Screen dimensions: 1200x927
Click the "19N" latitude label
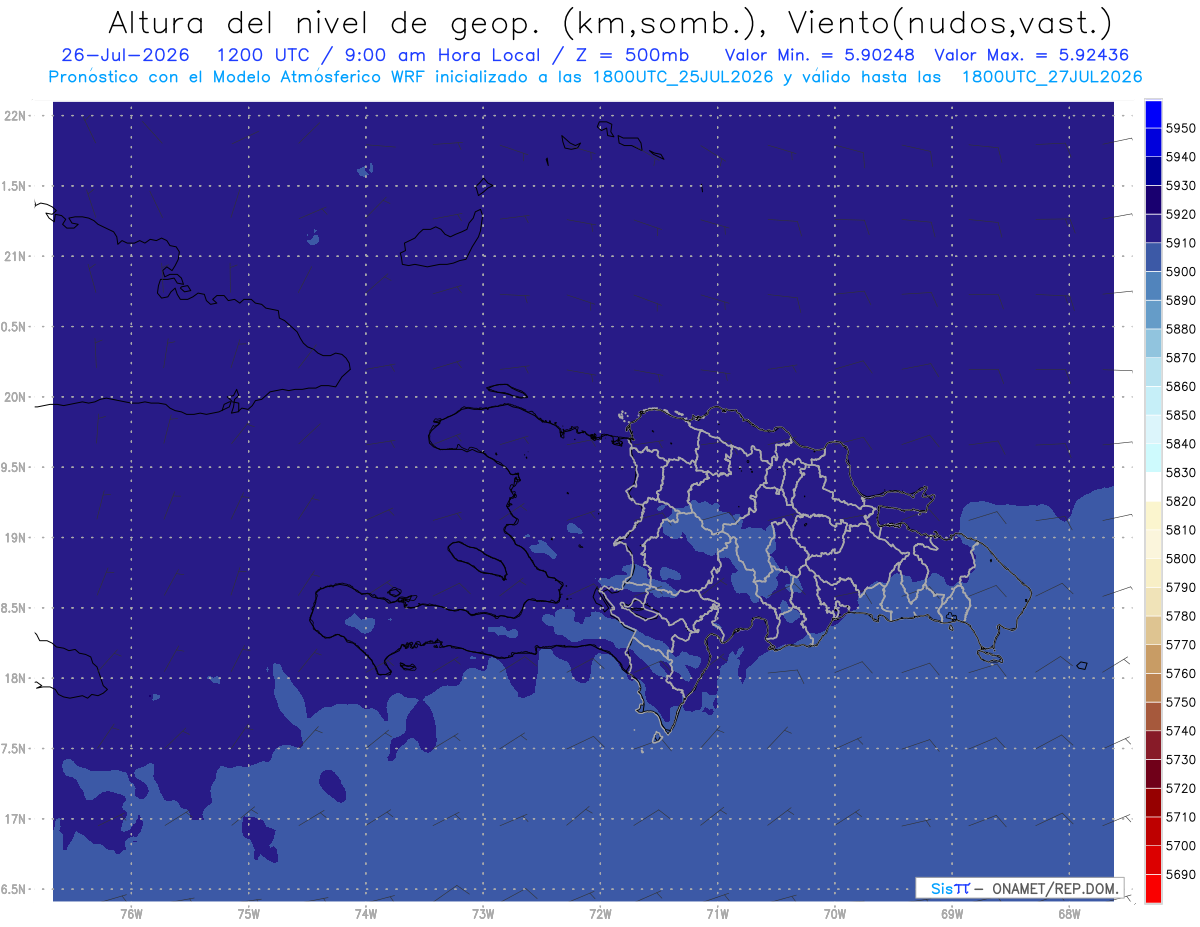pos(14,538)
